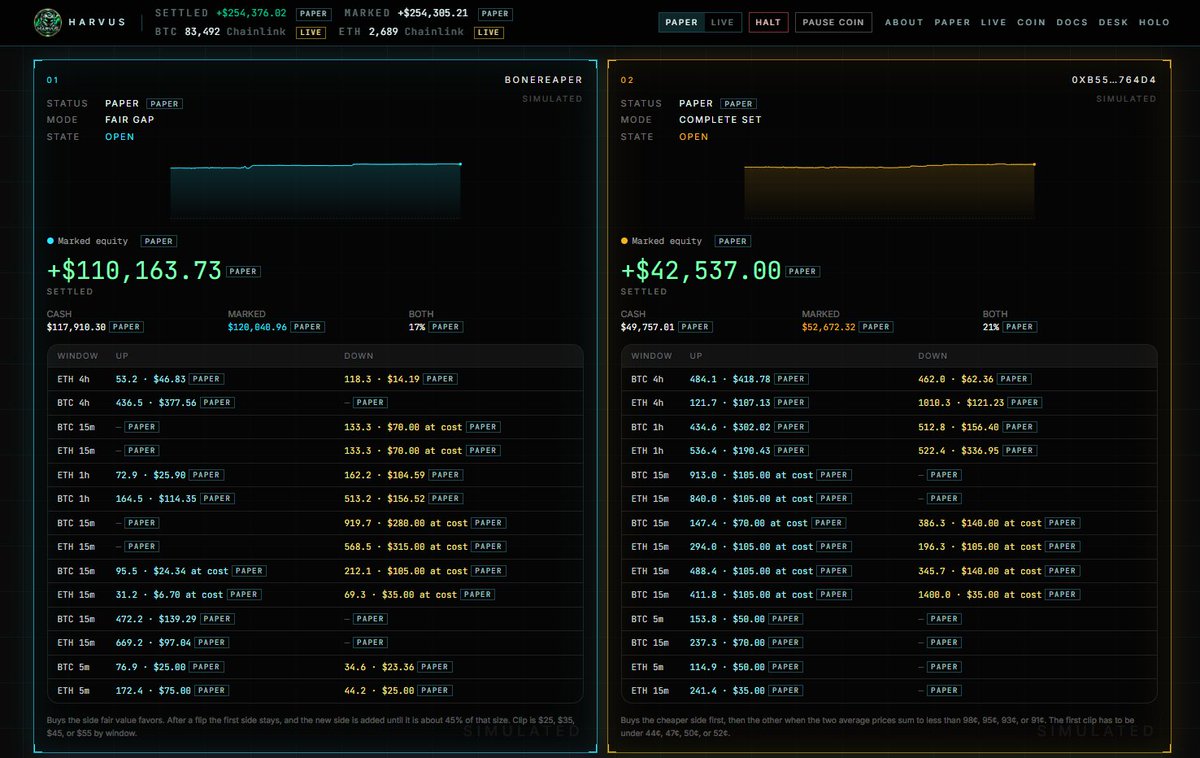Select cell 53.2 · $46.83
The height and width of the screenshot is (758, 1200).
tap(150, 379)
